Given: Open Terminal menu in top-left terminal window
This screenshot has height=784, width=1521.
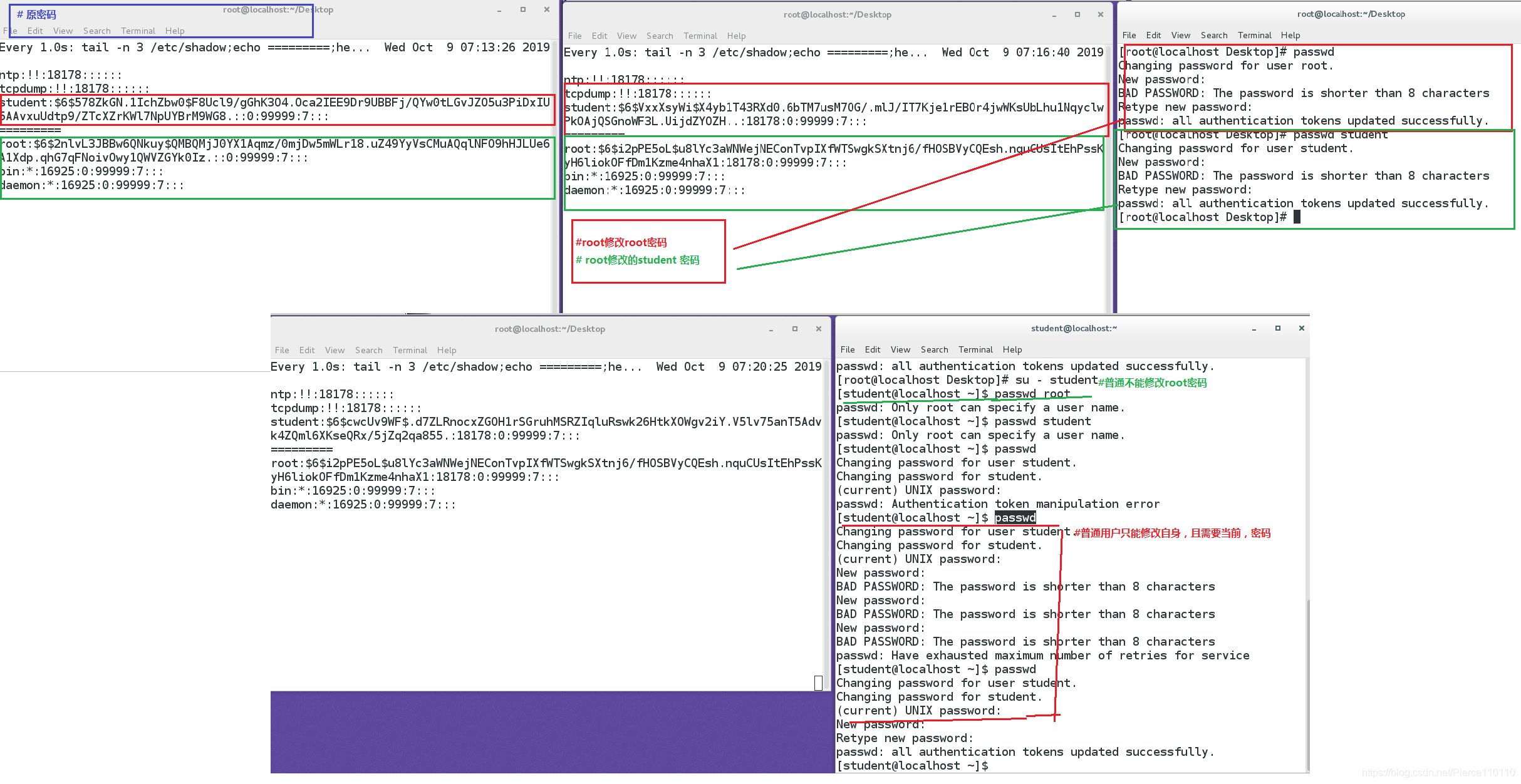Looking at the screenshot, I should tap(138, 31).
